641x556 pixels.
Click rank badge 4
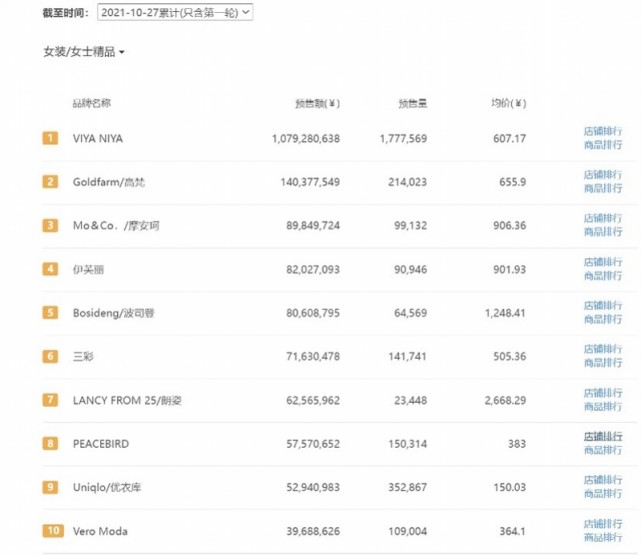[x=50, y=269]
